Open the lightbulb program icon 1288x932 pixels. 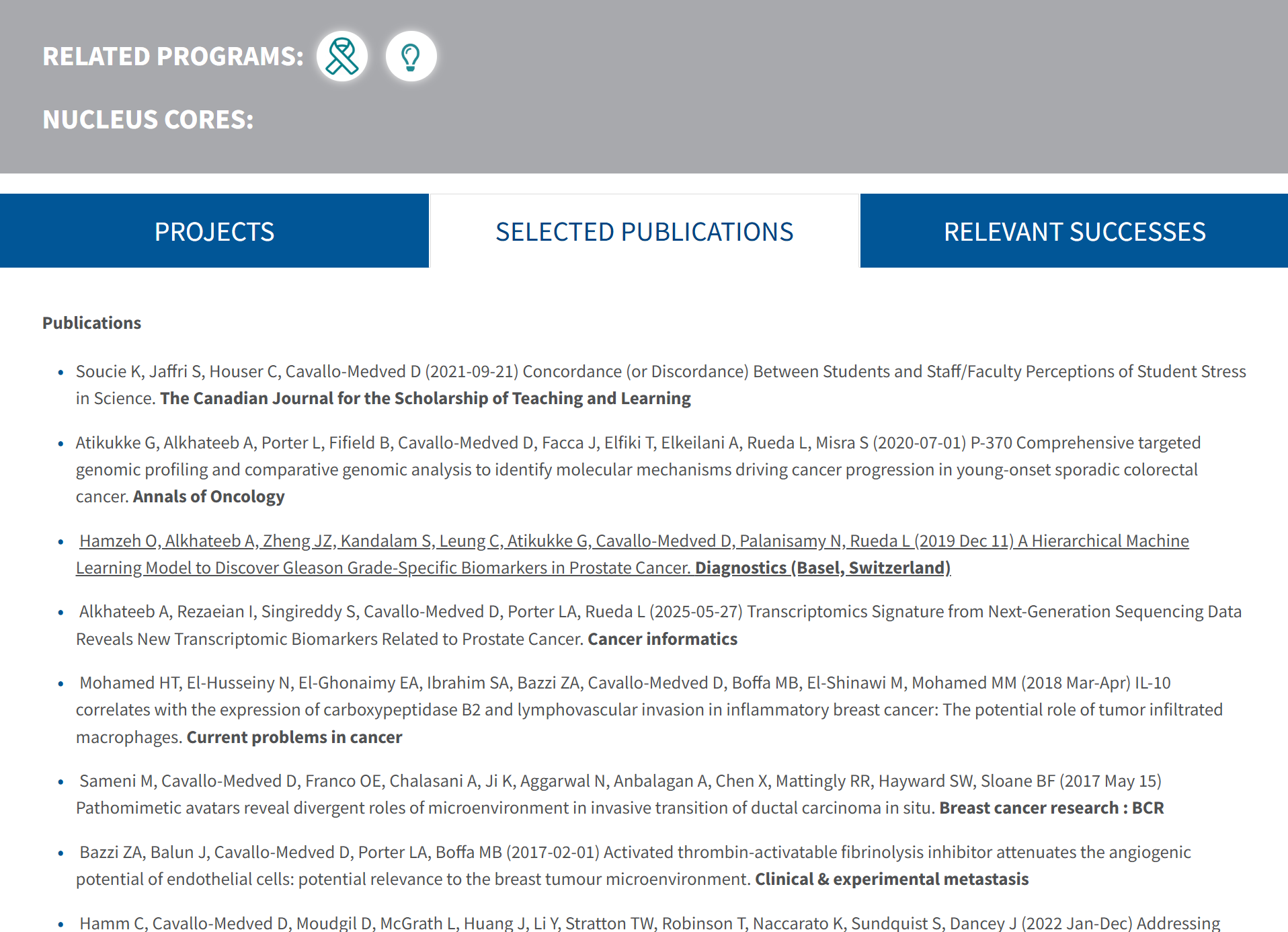click(411, 56)
